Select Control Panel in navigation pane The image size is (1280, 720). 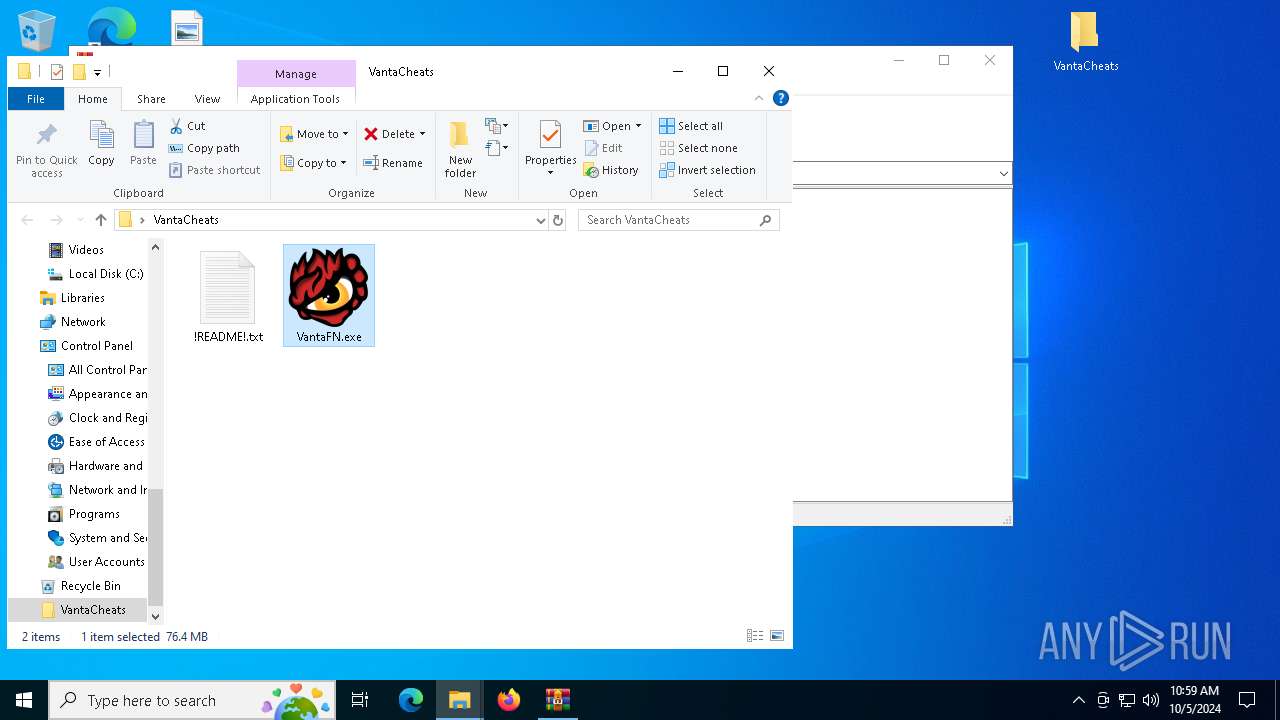tap(96, 346)
